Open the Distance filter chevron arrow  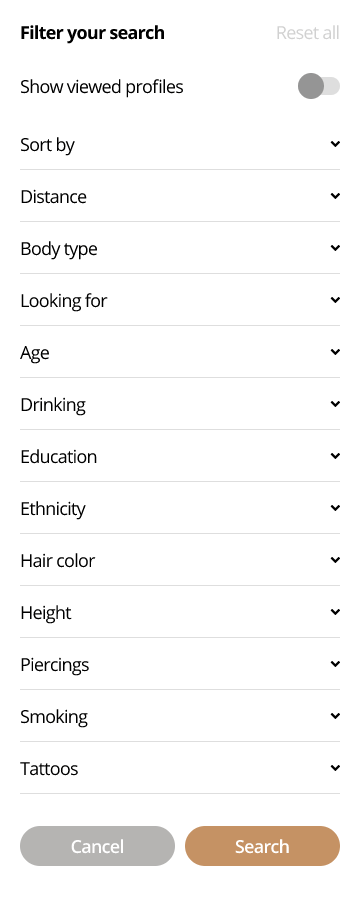pyautogui.click(x=335, y=196)
